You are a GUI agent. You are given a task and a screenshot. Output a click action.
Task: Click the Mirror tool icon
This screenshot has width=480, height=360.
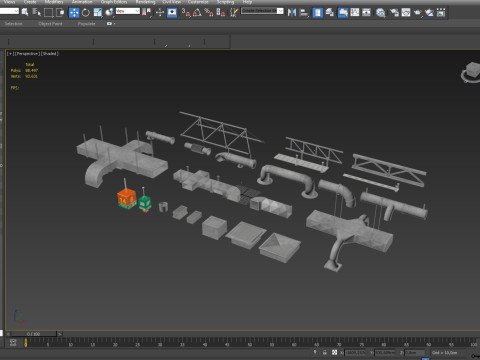pyautogui.click(x=292, y=12)
